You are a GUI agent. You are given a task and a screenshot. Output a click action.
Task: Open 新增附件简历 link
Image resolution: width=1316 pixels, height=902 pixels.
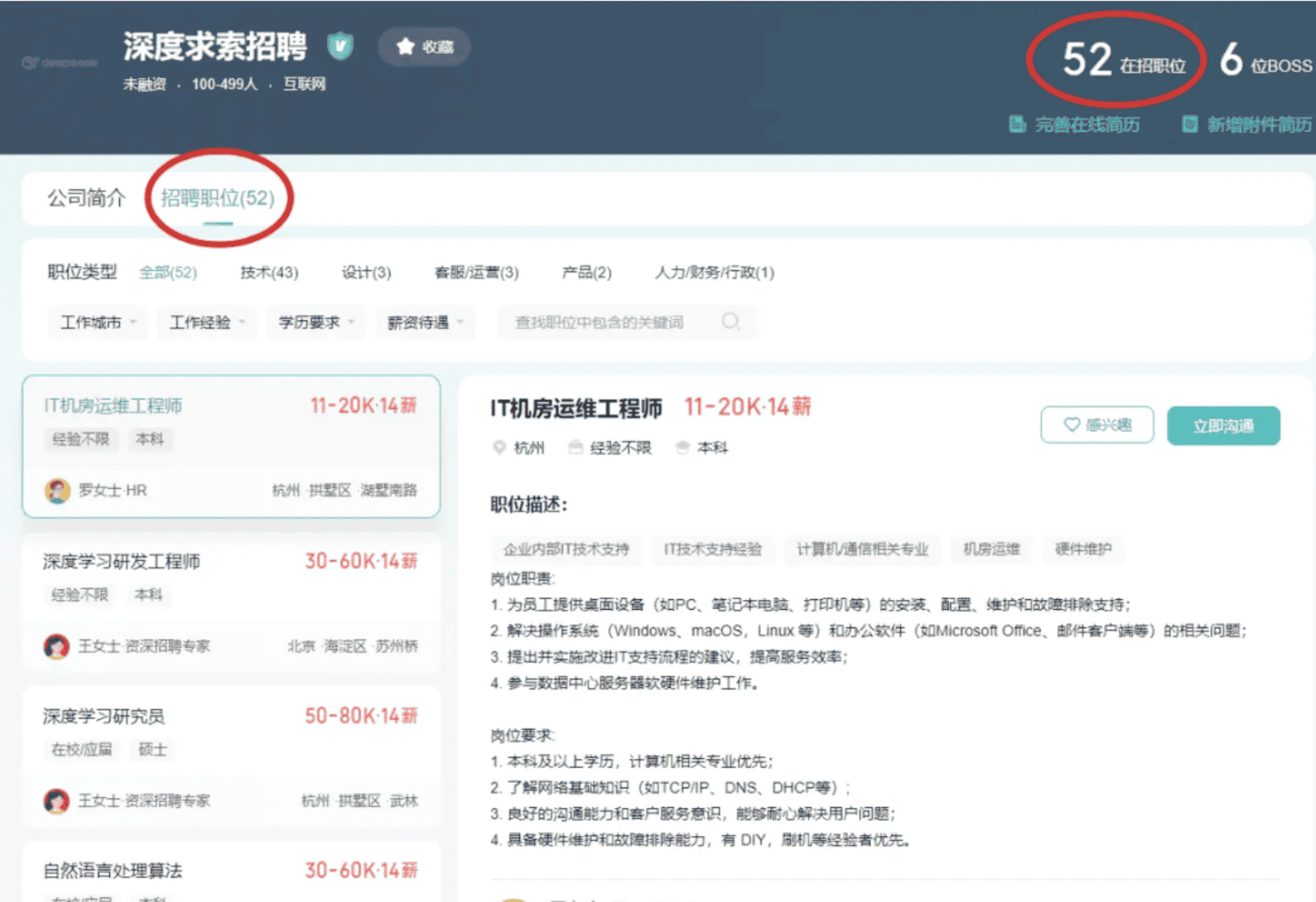point(1259,124)
